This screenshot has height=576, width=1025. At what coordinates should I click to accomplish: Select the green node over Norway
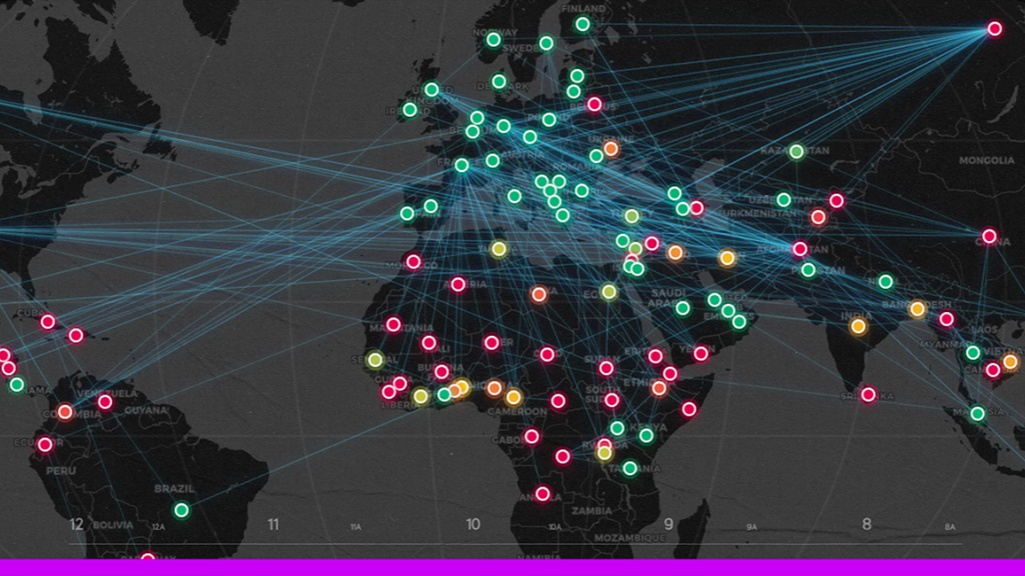pos(494,40)
